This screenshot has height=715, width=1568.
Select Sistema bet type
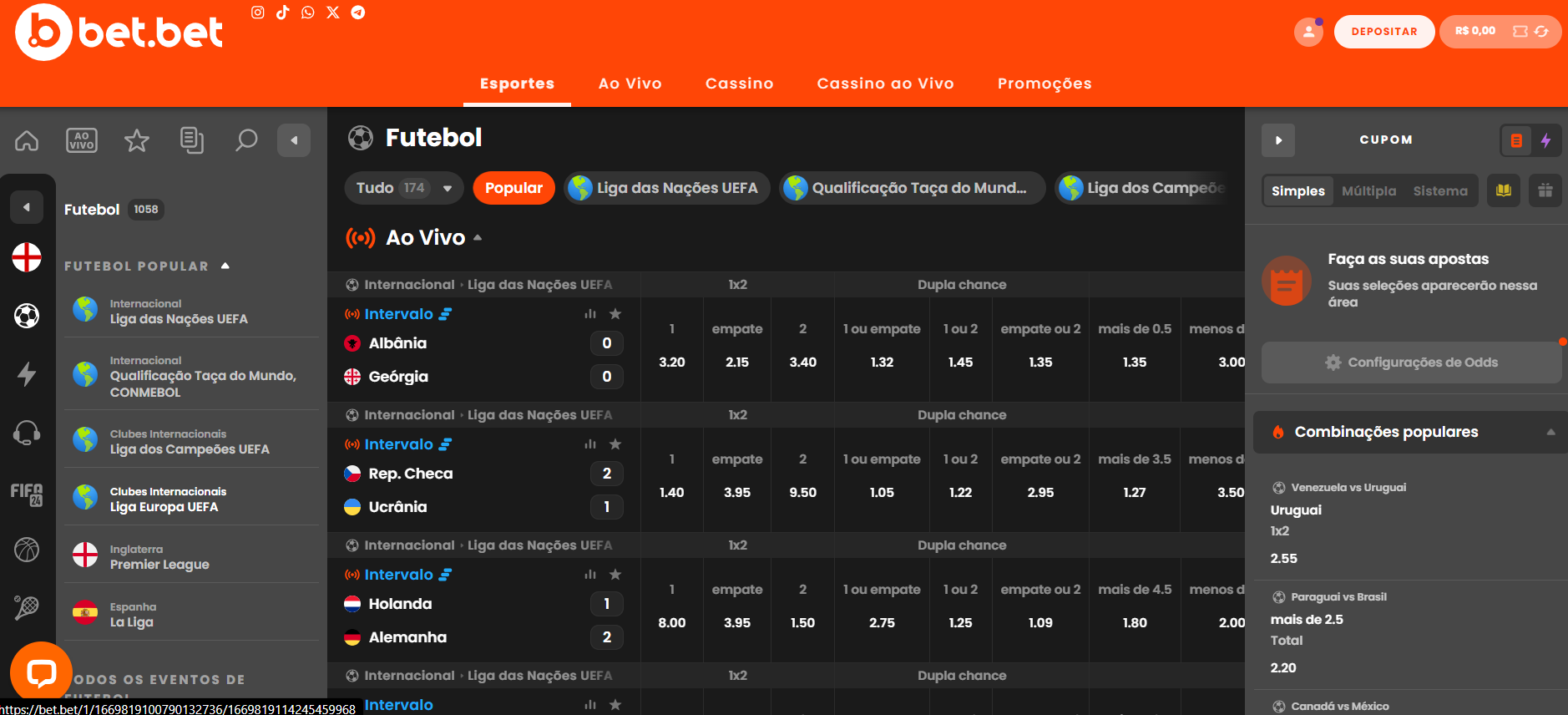pyautogui.click(x=1440, y=190)
